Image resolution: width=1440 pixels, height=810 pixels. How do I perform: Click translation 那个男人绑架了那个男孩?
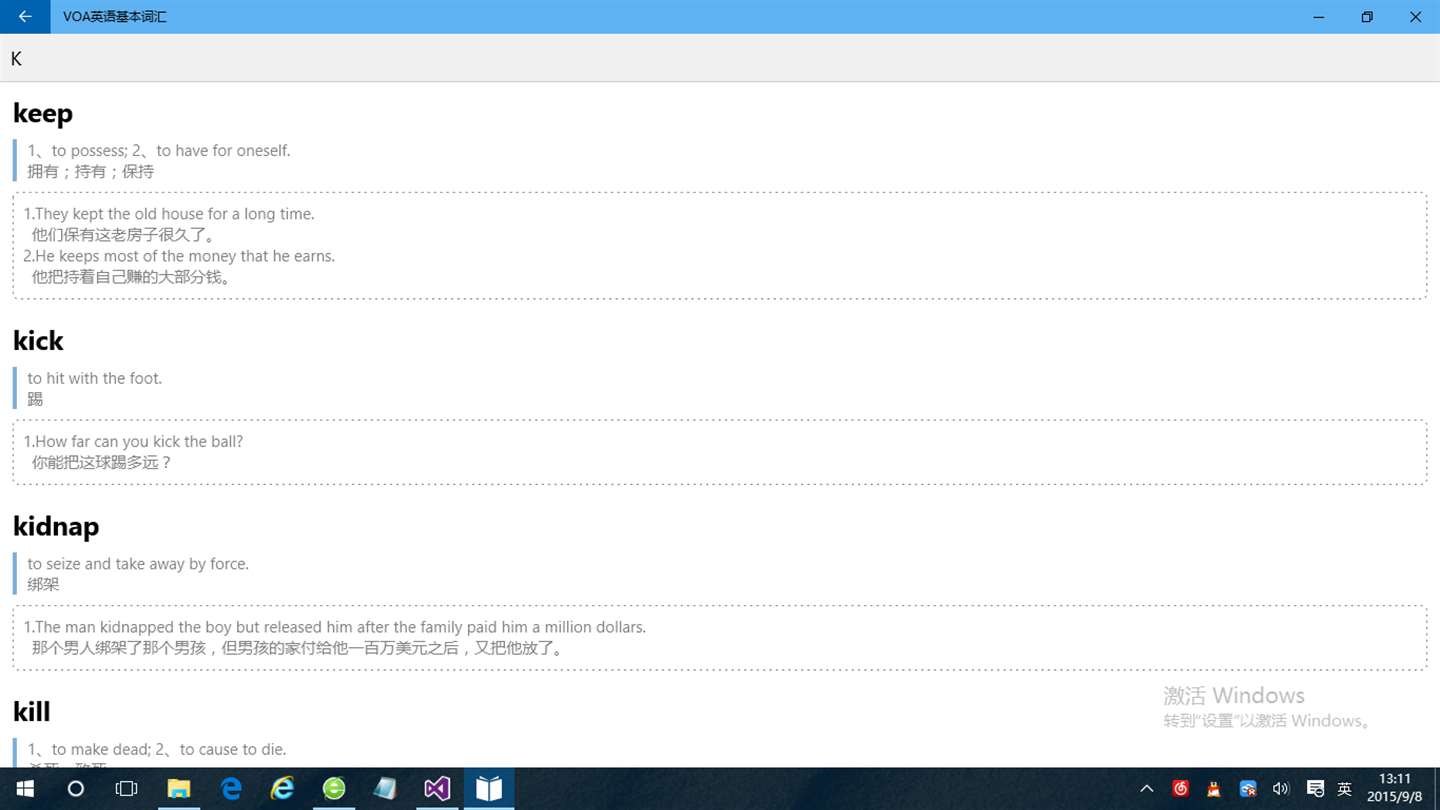click(299, 648)
